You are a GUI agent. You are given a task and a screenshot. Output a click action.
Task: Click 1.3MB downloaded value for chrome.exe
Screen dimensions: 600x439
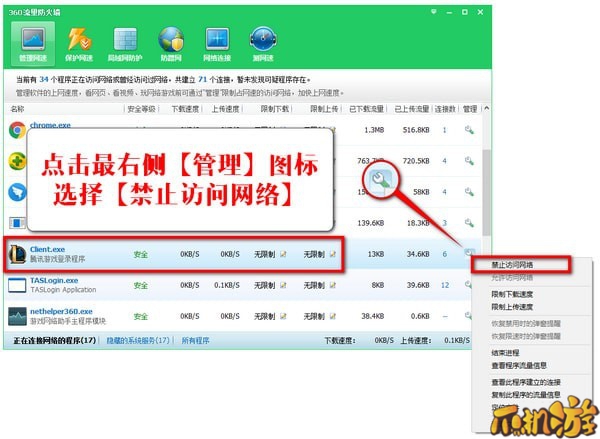coord(374,130)
